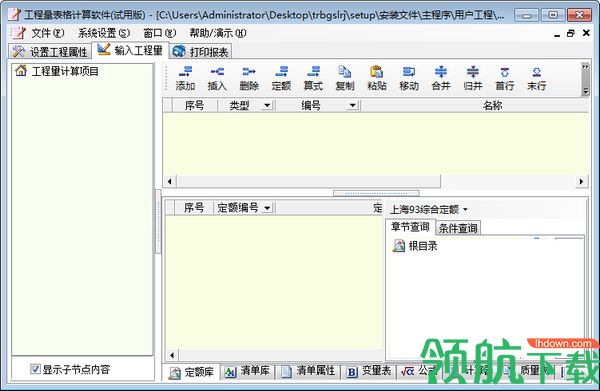The image size is (600, 391).
Task: Close the inner document window
Action: click(586, 33)
